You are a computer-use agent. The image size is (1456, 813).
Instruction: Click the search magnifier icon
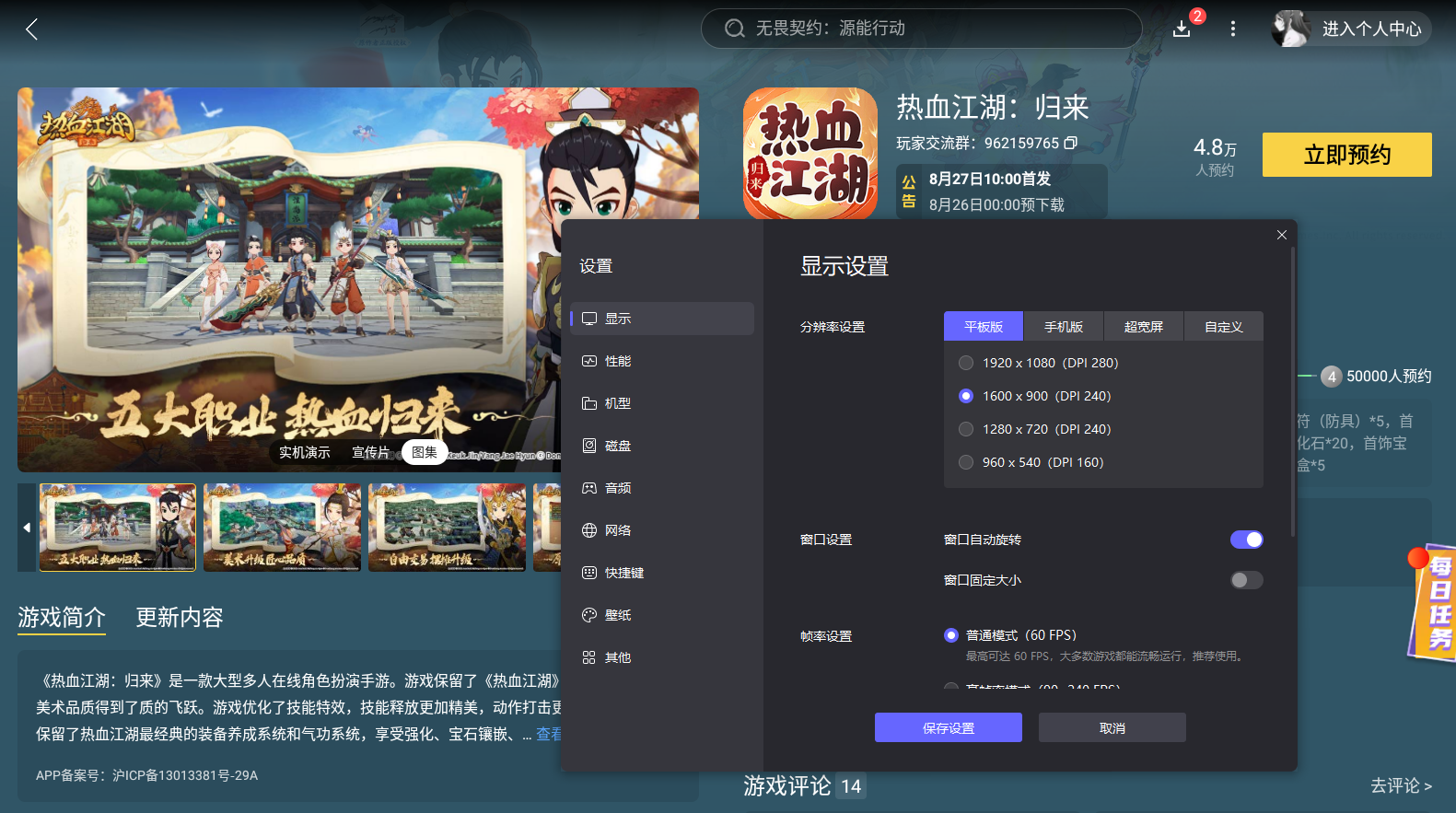734,29
